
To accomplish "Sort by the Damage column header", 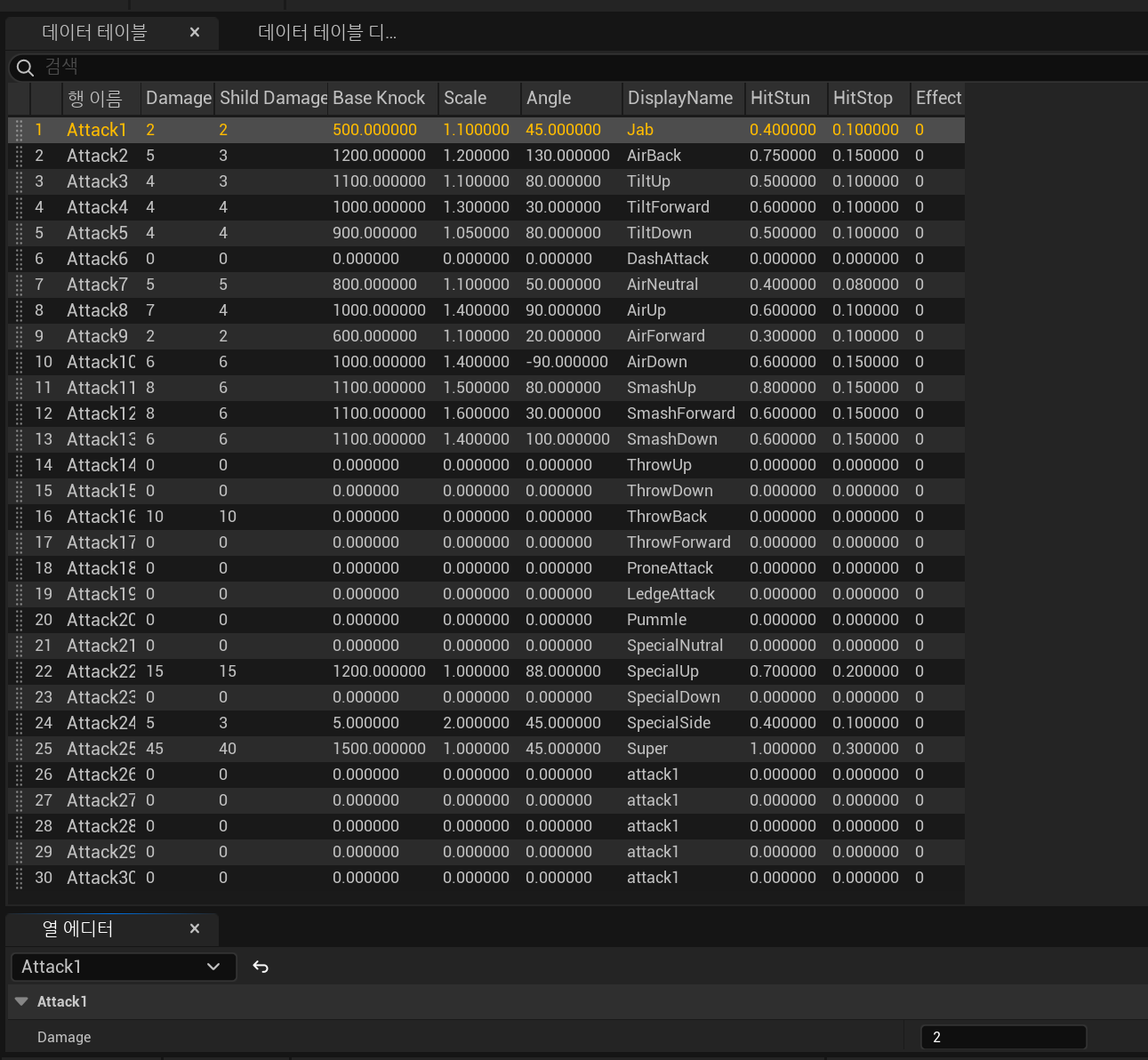I will 178,98.
